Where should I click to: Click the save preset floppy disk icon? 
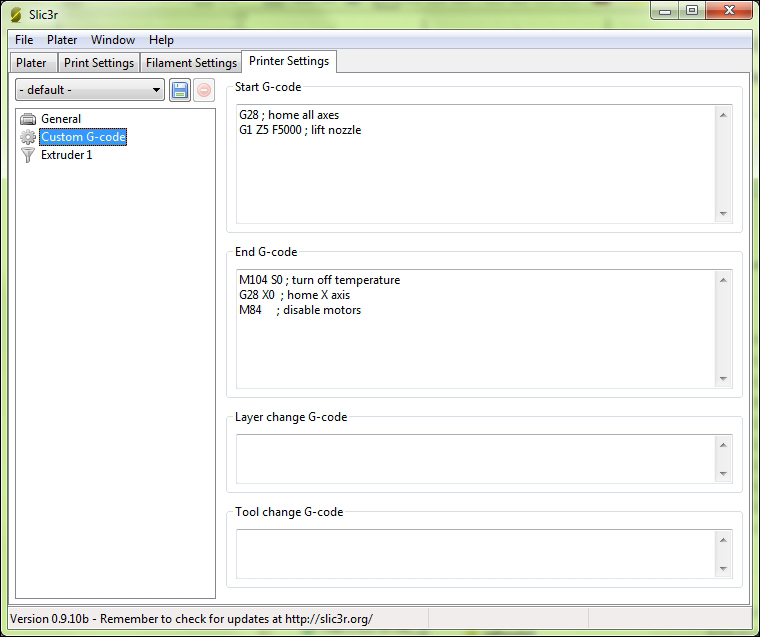180,90
